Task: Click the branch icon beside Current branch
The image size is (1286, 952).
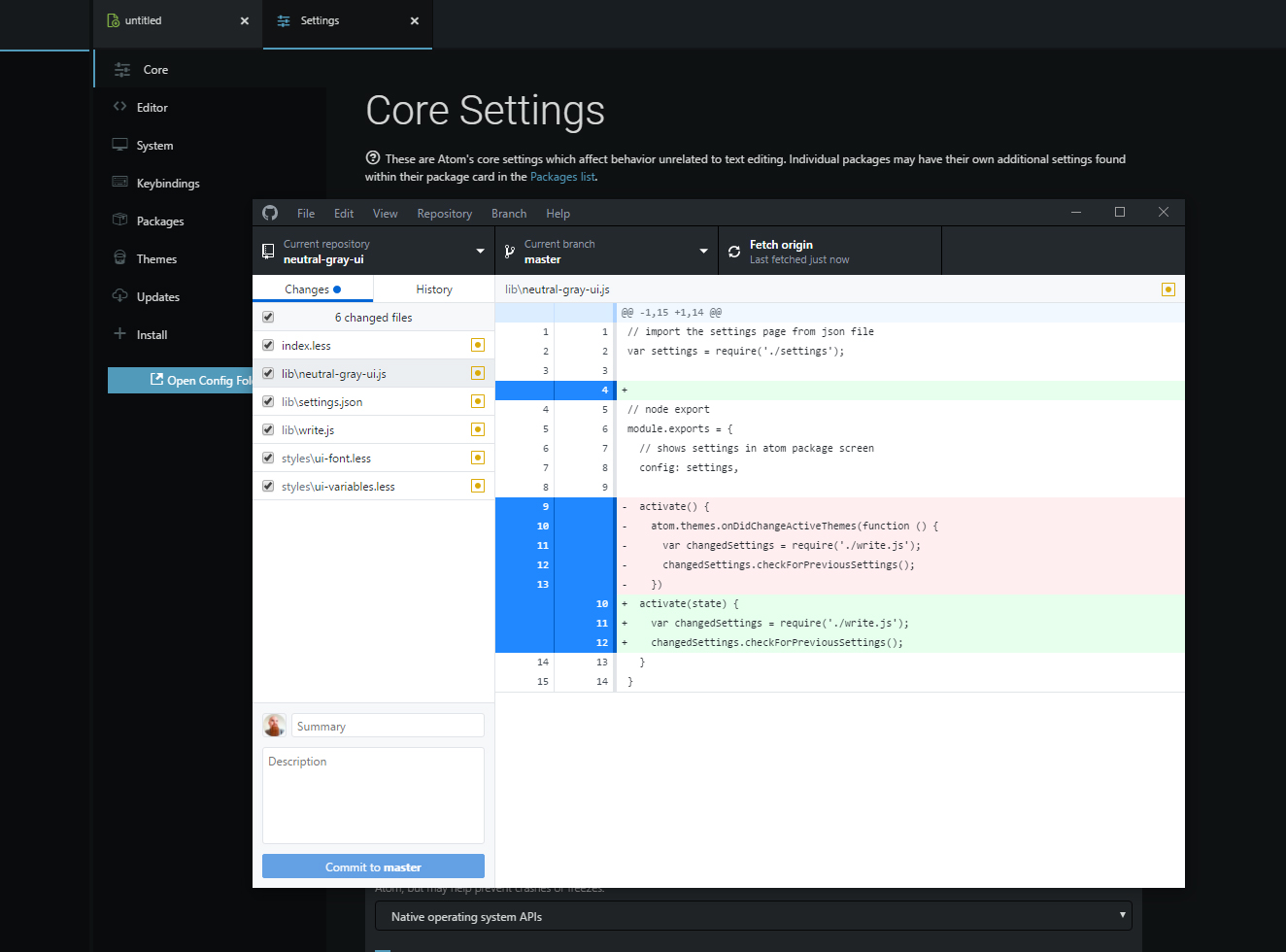Action: pyautogui.click(x=510, y=250)
